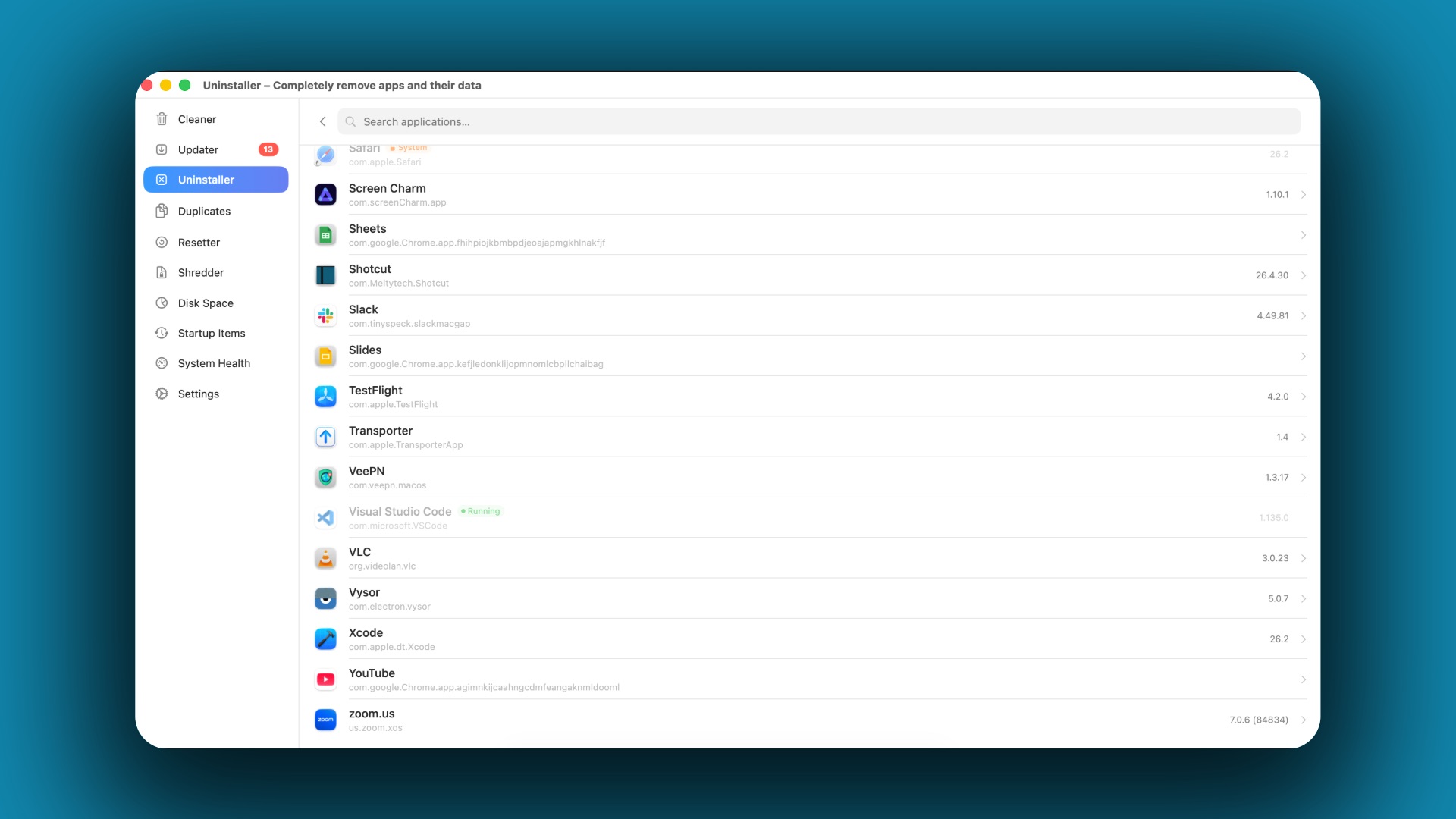Click the Uninstaller sidebar icon
The image size is (1456, 819).
pyautogui.click(x=162, y=180)
